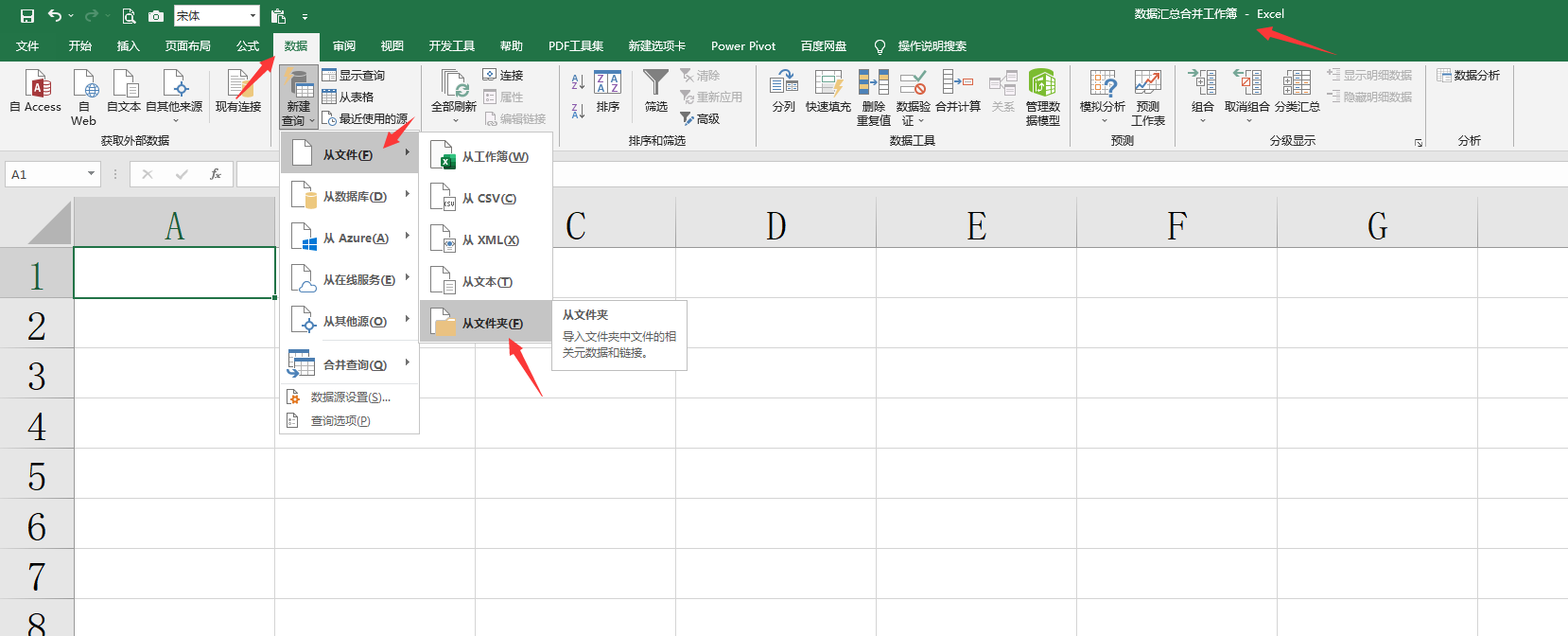Select 合并查询(Q) menu item
Viewport: 1568px width, 636px height.
click(350, 364)
